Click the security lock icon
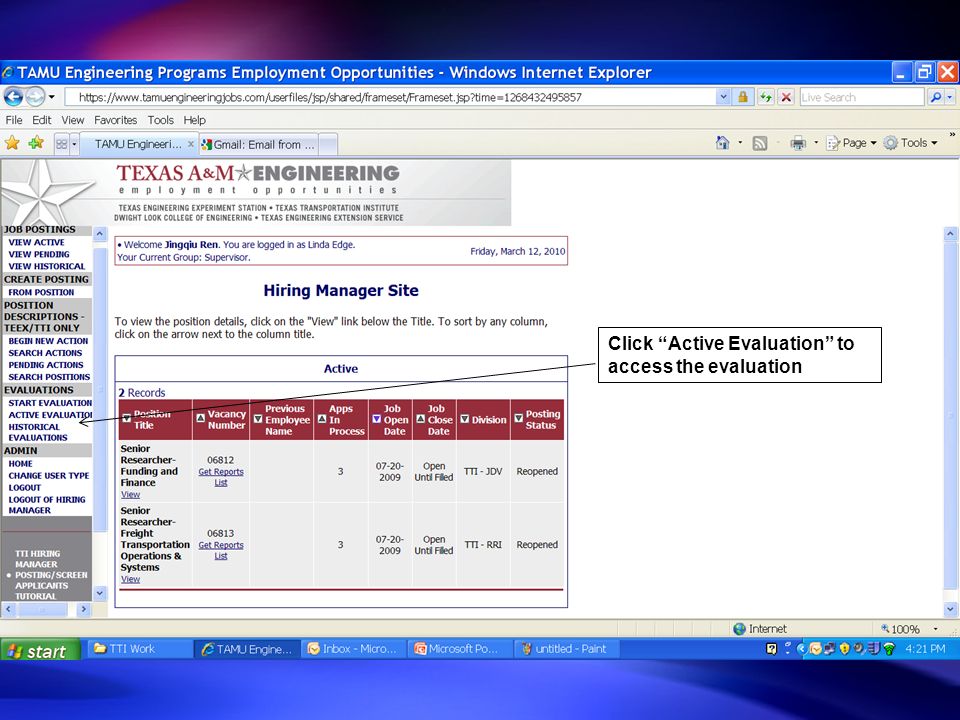960x720 pixels. pos(743,97)
